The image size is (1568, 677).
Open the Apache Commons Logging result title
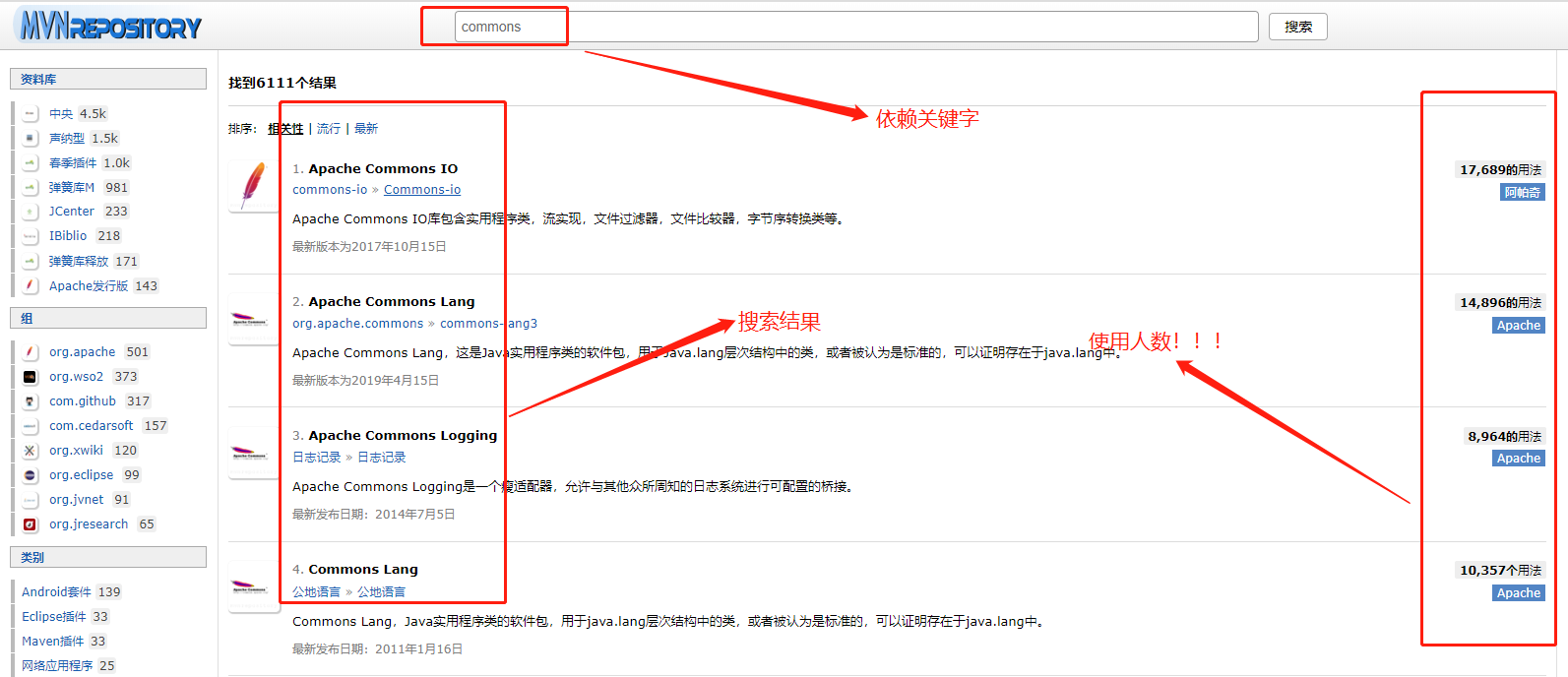click(403, 436)
